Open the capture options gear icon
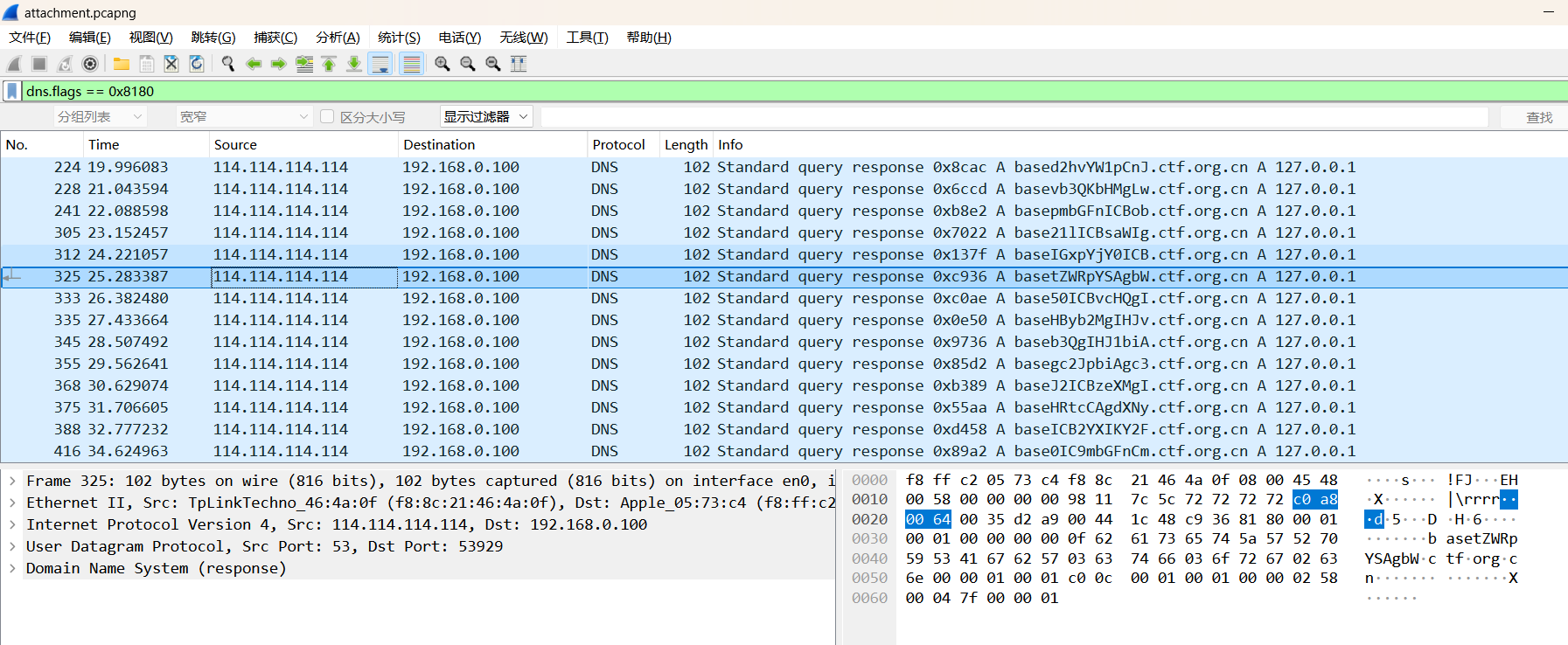 click(90, 64)
